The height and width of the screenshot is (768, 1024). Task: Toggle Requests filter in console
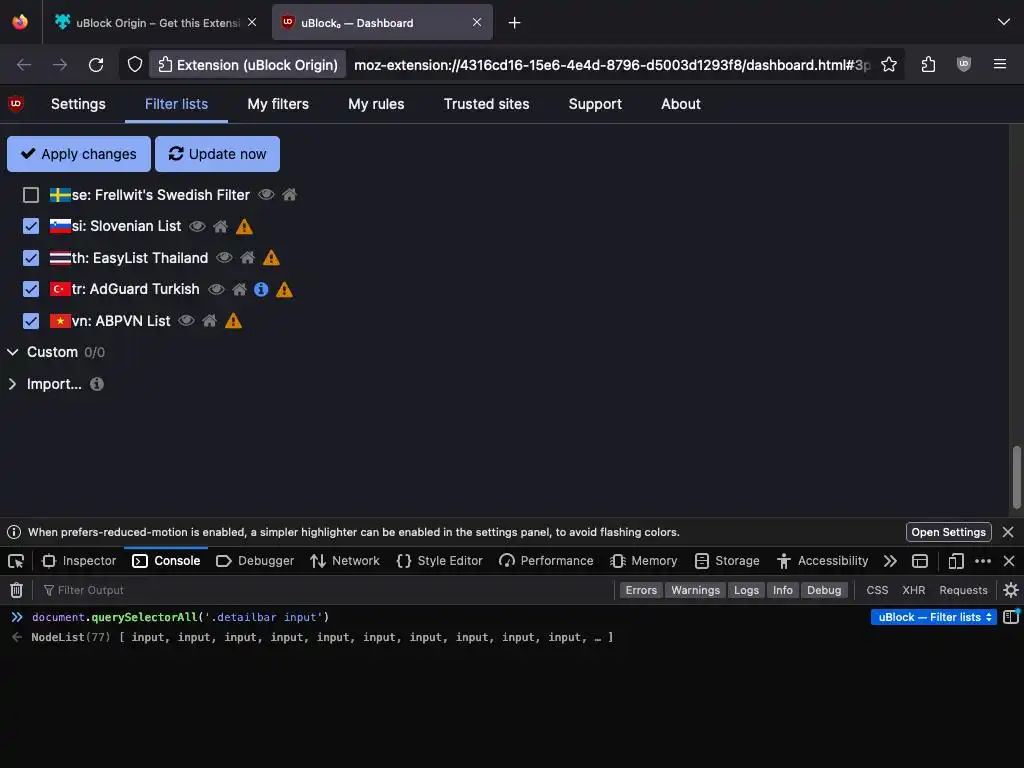[963, 590]
